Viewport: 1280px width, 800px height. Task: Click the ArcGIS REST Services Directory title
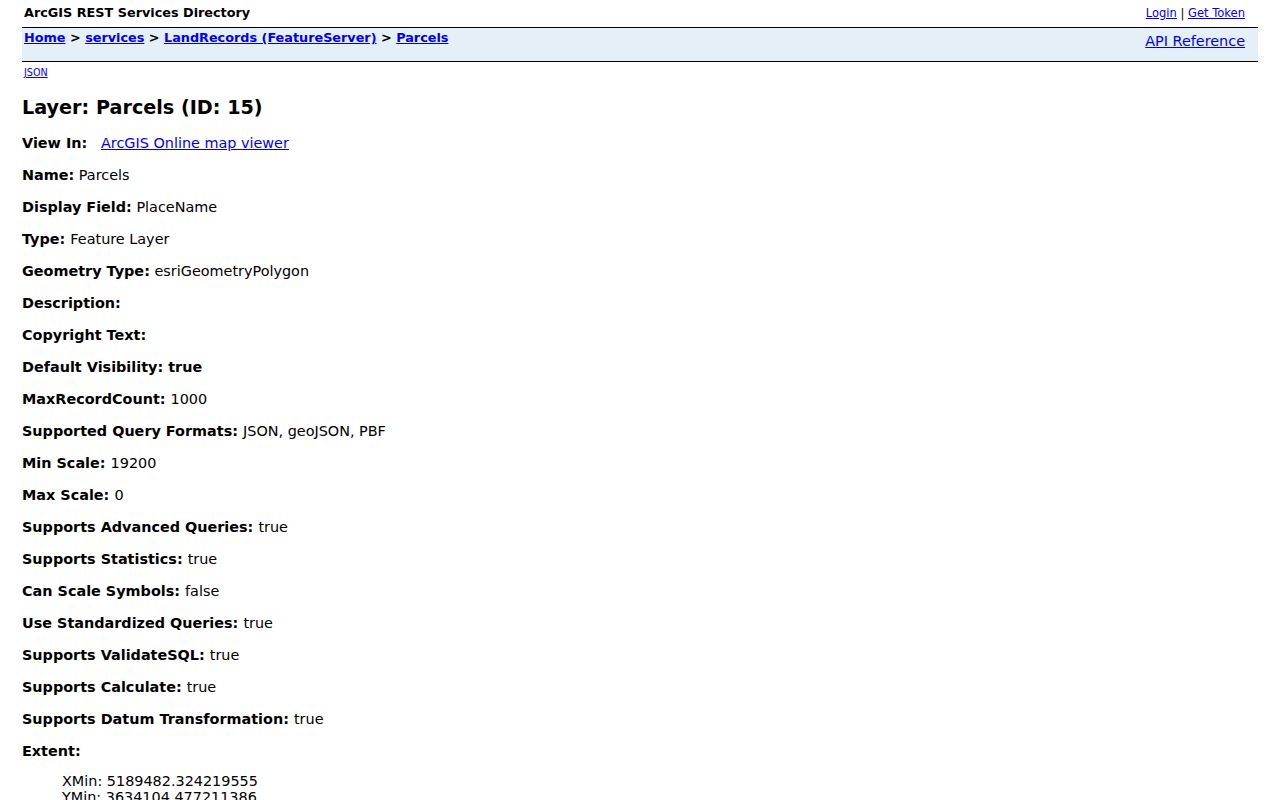click(x=137, y=13)
